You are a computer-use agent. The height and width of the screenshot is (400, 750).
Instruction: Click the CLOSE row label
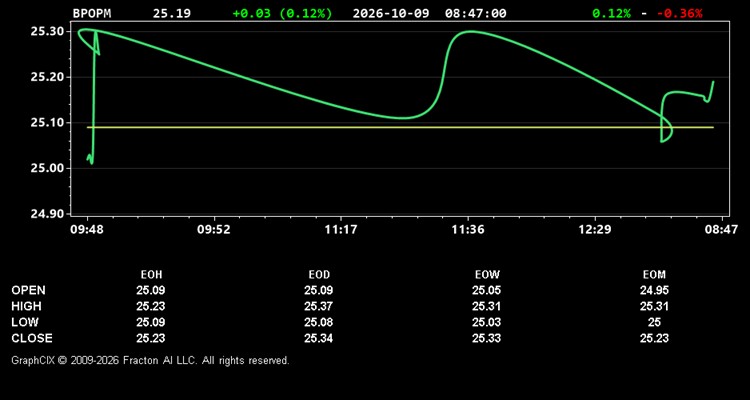(32, 338)
